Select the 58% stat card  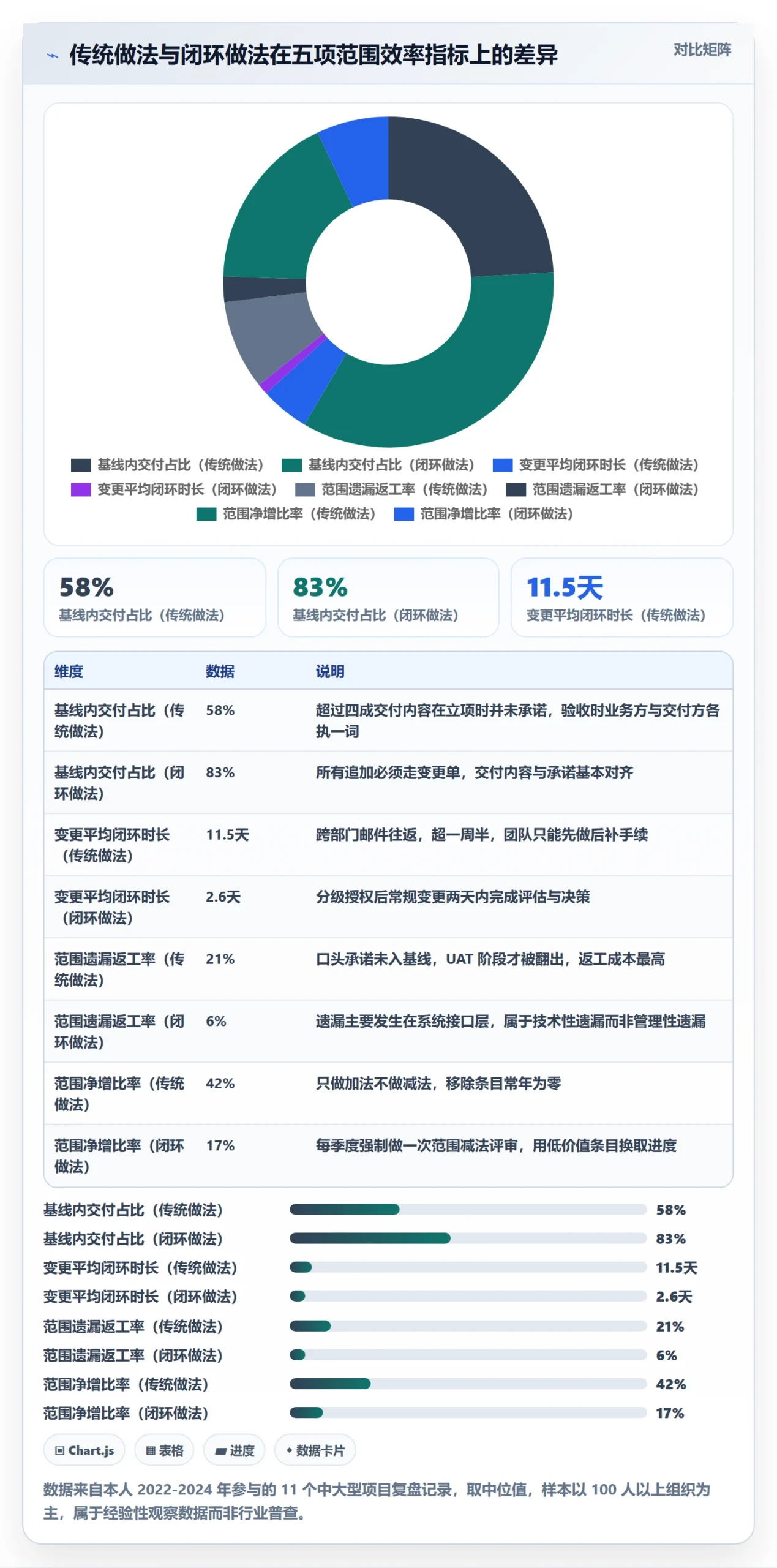155,597
